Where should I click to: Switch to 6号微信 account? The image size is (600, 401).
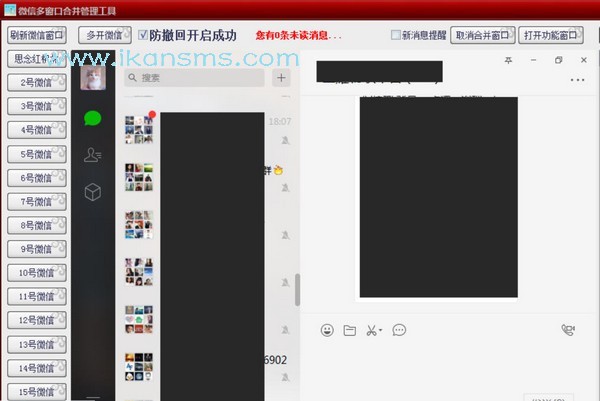37,178
